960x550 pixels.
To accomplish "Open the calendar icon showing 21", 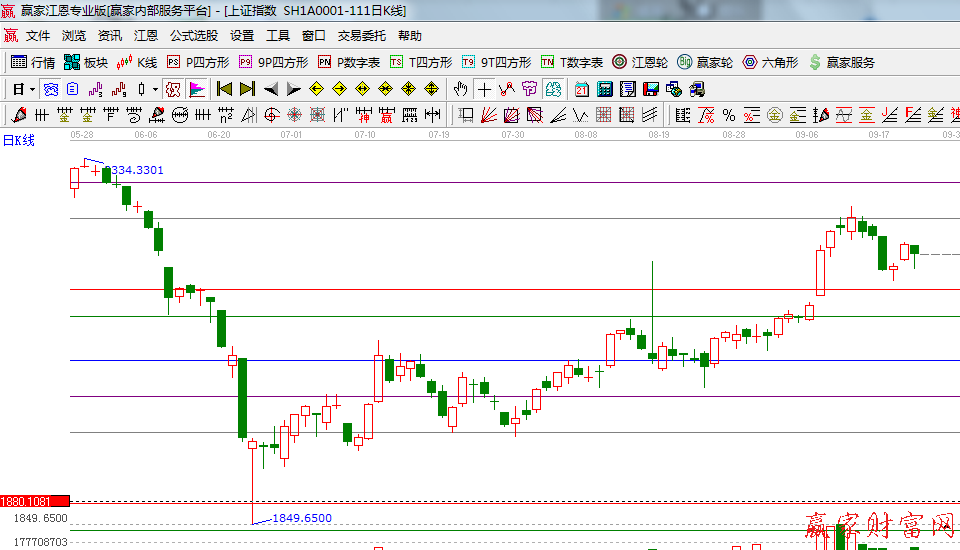I will pos(582,89).
